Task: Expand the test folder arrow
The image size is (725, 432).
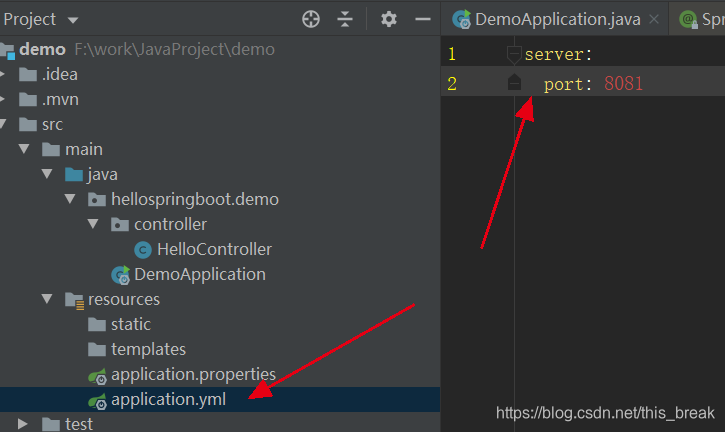Action: (x=22, y=424)
